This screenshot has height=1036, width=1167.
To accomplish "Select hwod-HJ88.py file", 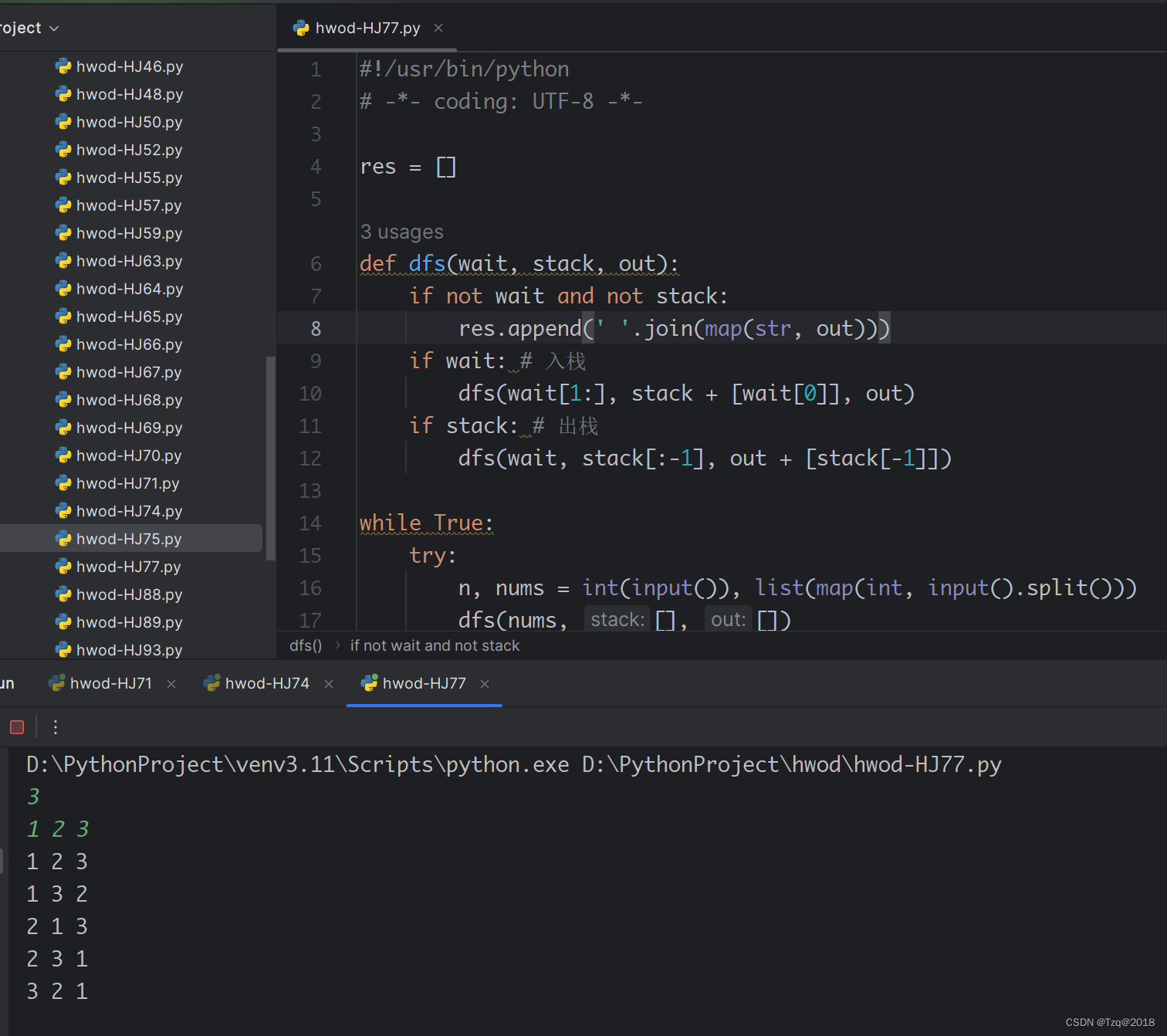I will [130, 594].
